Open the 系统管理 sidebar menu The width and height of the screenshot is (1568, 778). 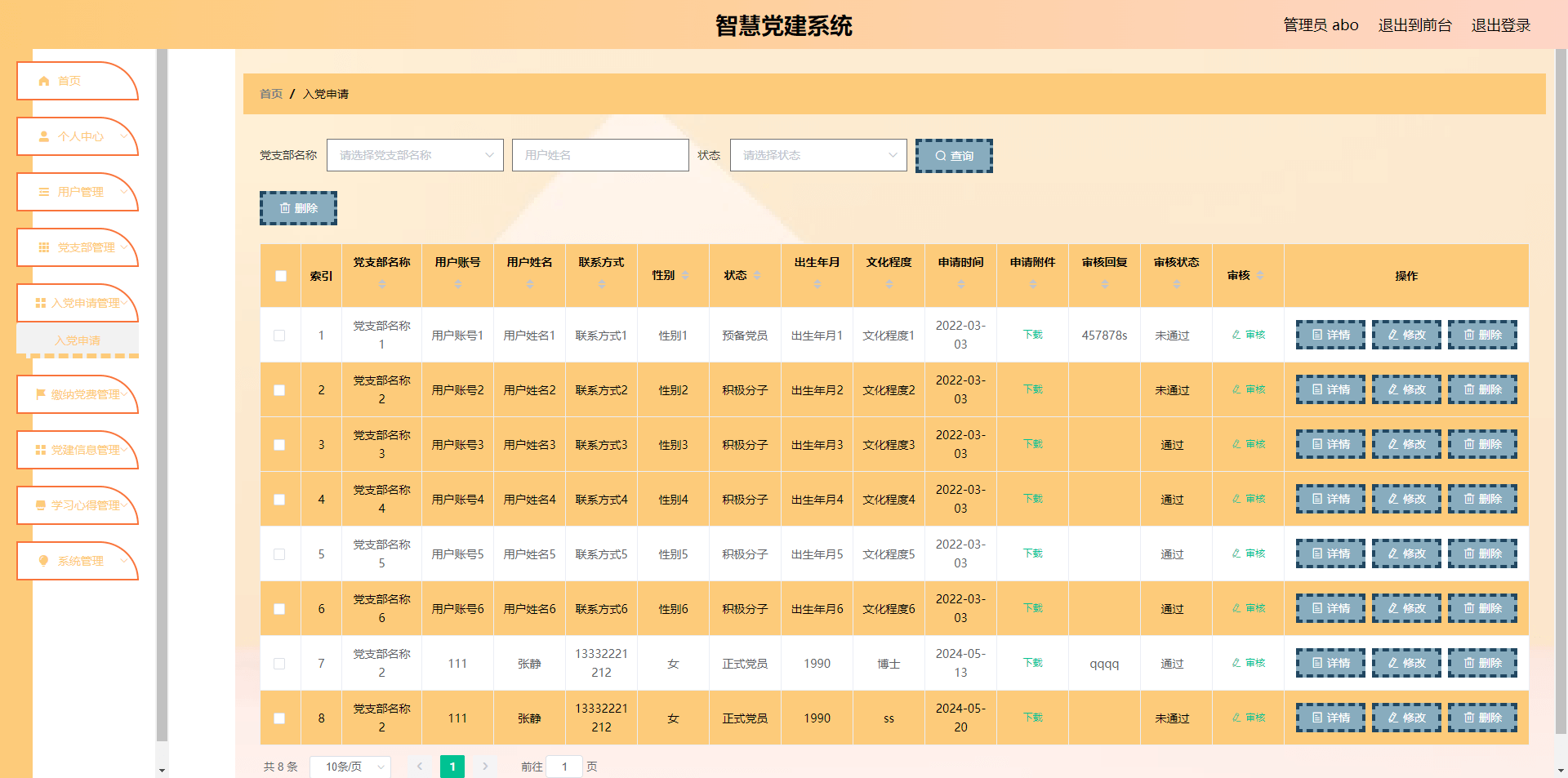tap(78, 561)
